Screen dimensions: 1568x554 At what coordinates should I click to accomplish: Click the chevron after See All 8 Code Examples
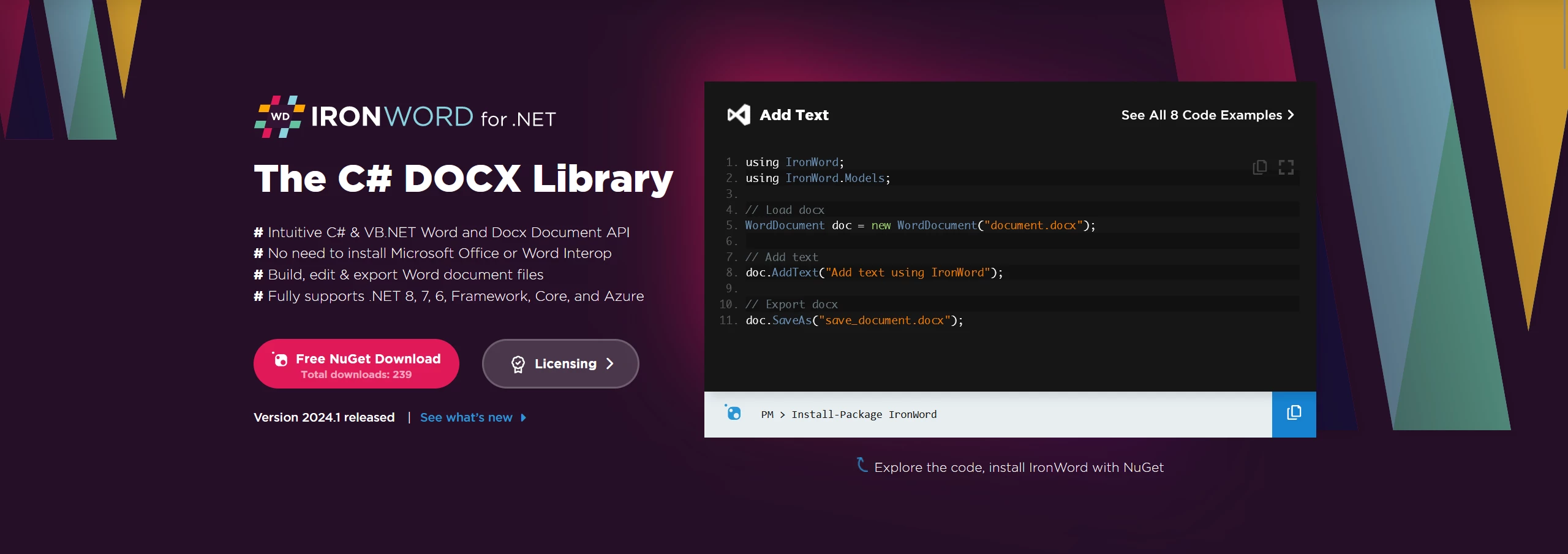pyautogui.click(x=1291, y=115)
